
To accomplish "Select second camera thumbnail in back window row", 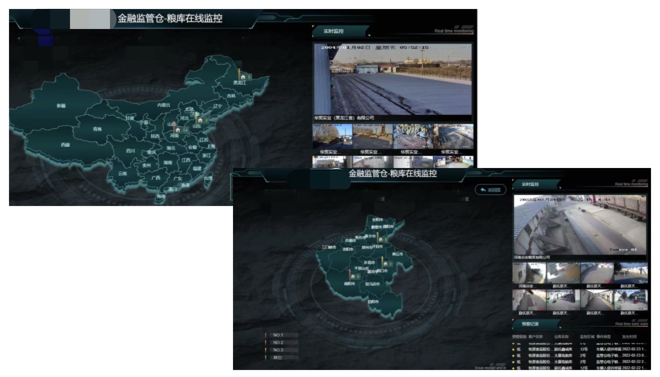I will pos(373,136).
